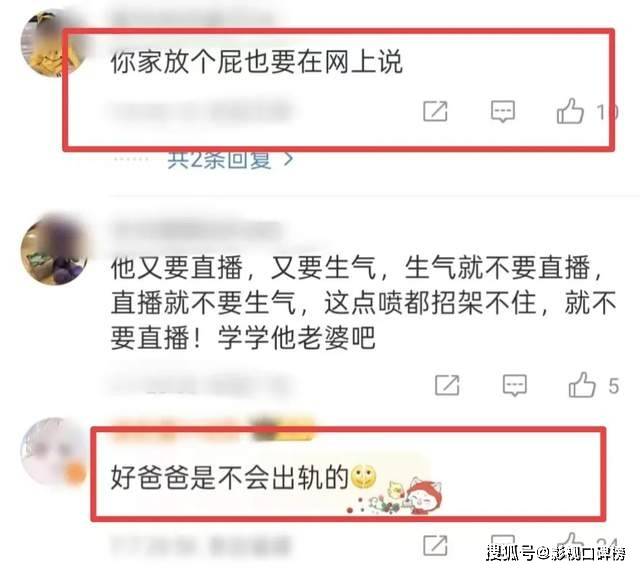Share the "好爸爸是不会出轨的" comment
The height and width of the screenshot is (570, 640).
[435, 545]
